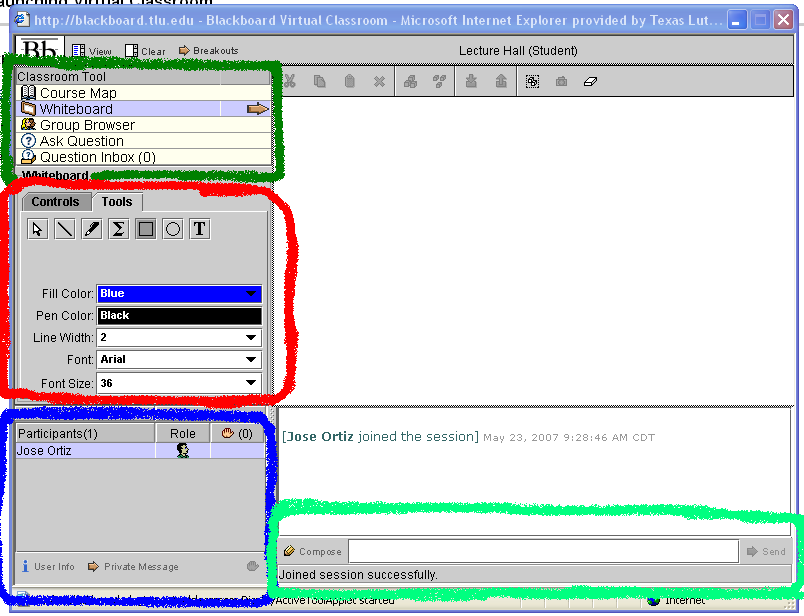Select Whiteboard in Classroom Tool list

pyautogui.click(x=143, y=109)
